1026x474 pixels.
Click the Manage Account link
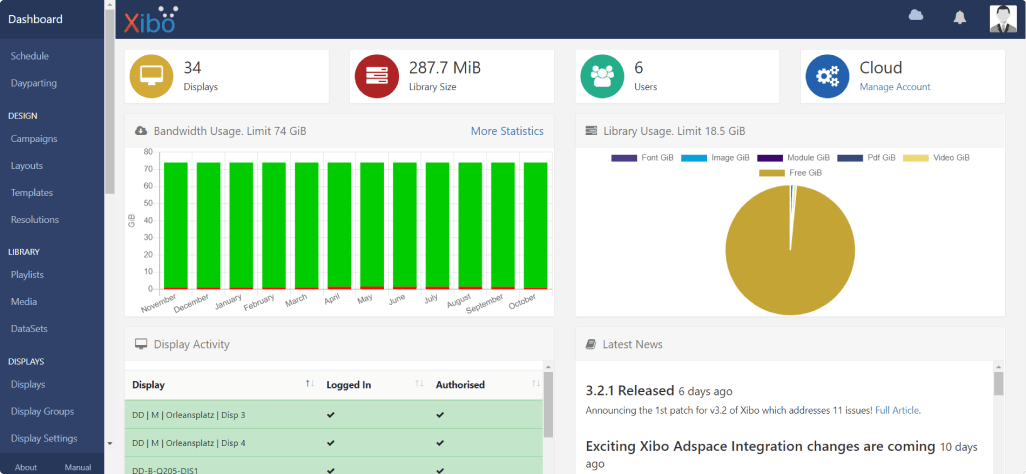point(895,87)
